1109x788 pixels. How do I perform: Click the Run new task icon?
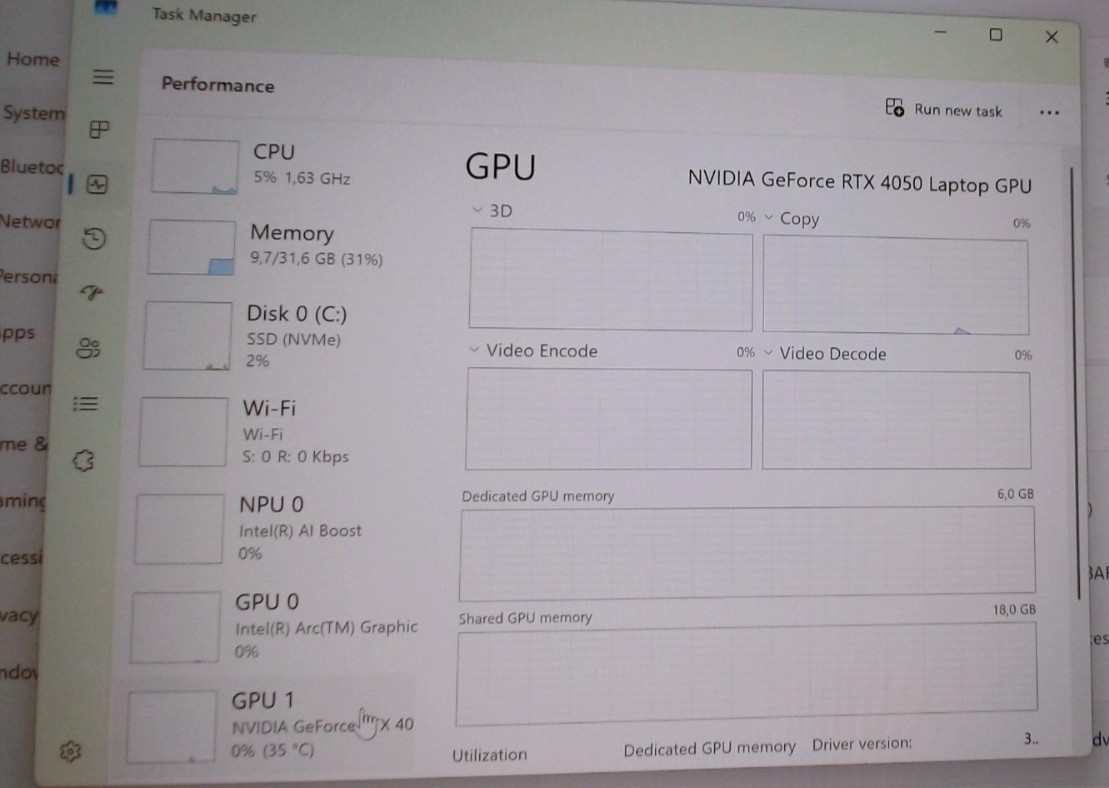(x=894, y=107)
